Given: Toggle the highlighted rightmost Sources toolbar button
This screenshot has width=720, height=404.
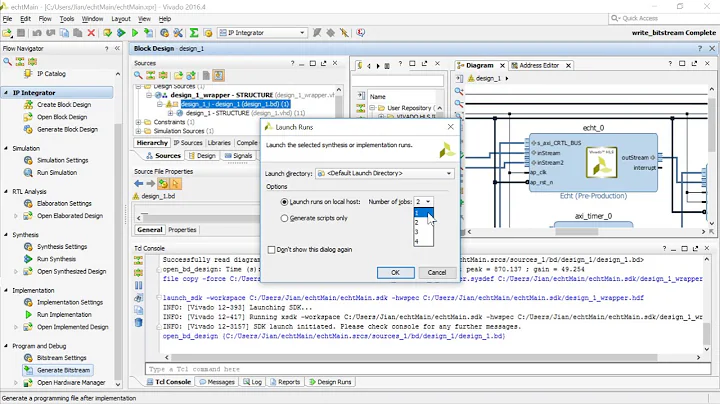Looking at the screenshot, I should pyautogui.click(x=219, y=75).
